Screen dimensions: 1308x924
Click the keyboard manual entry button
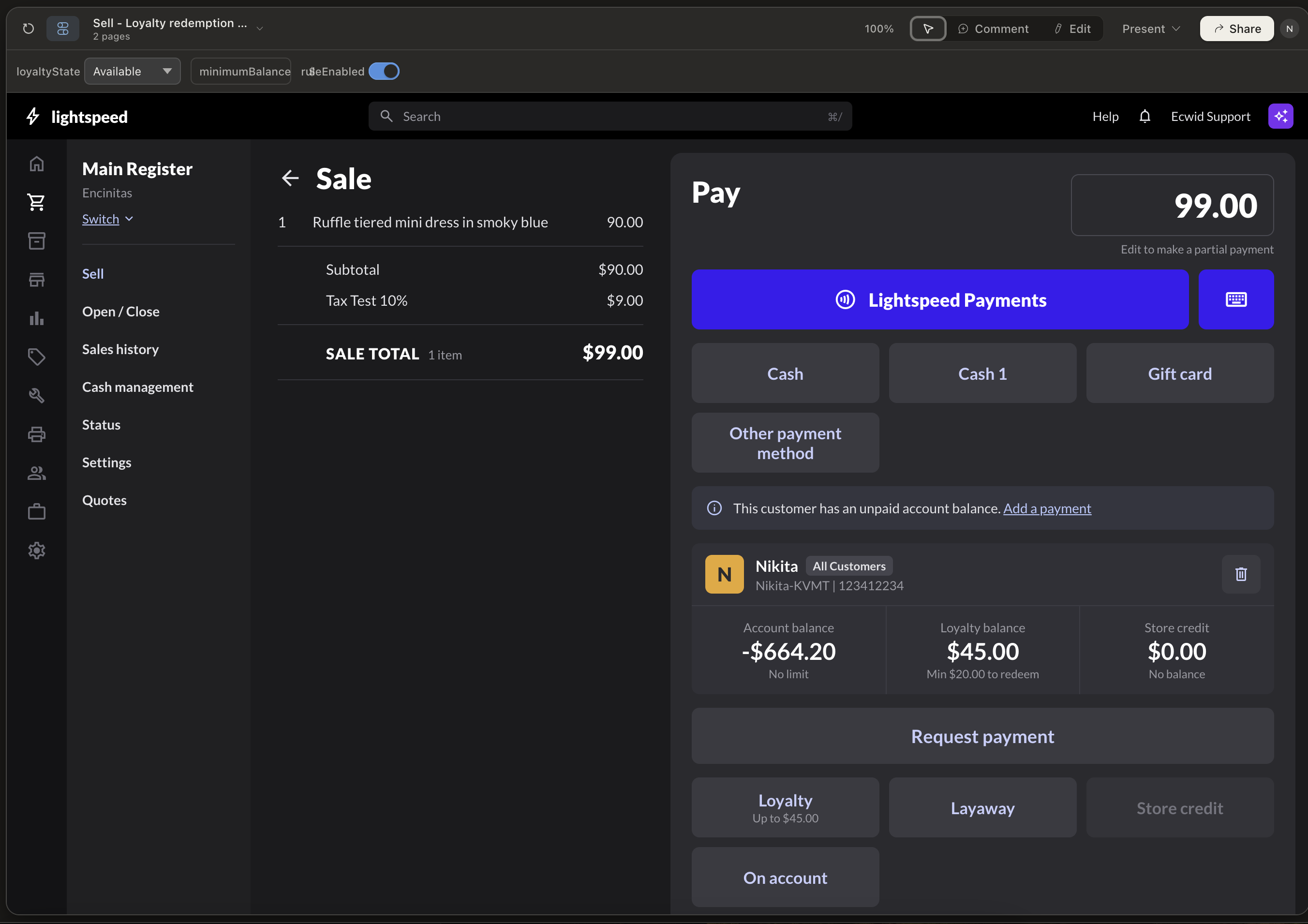point(1235,299)
